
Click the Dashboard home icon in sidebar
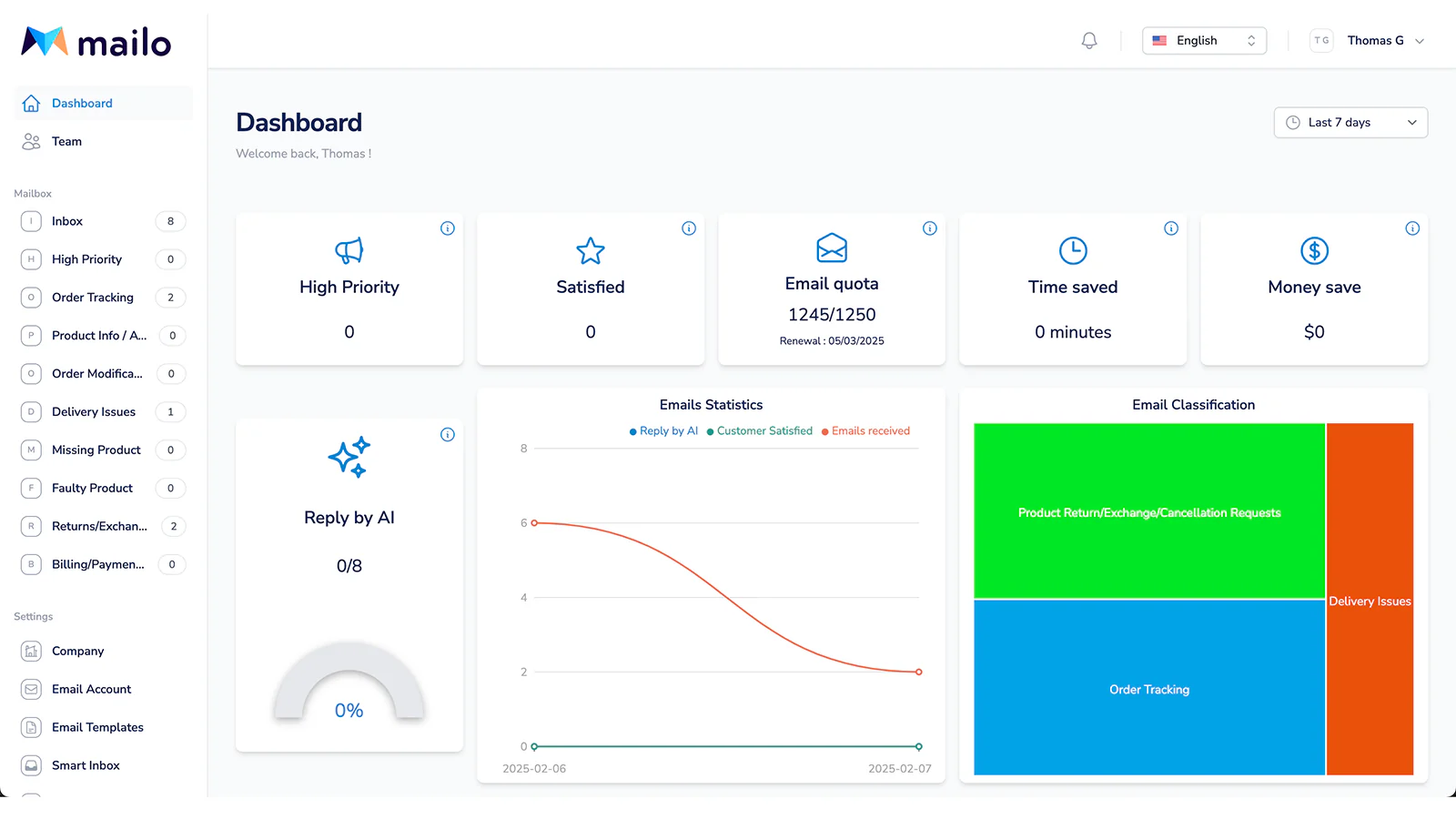point(31,104)
